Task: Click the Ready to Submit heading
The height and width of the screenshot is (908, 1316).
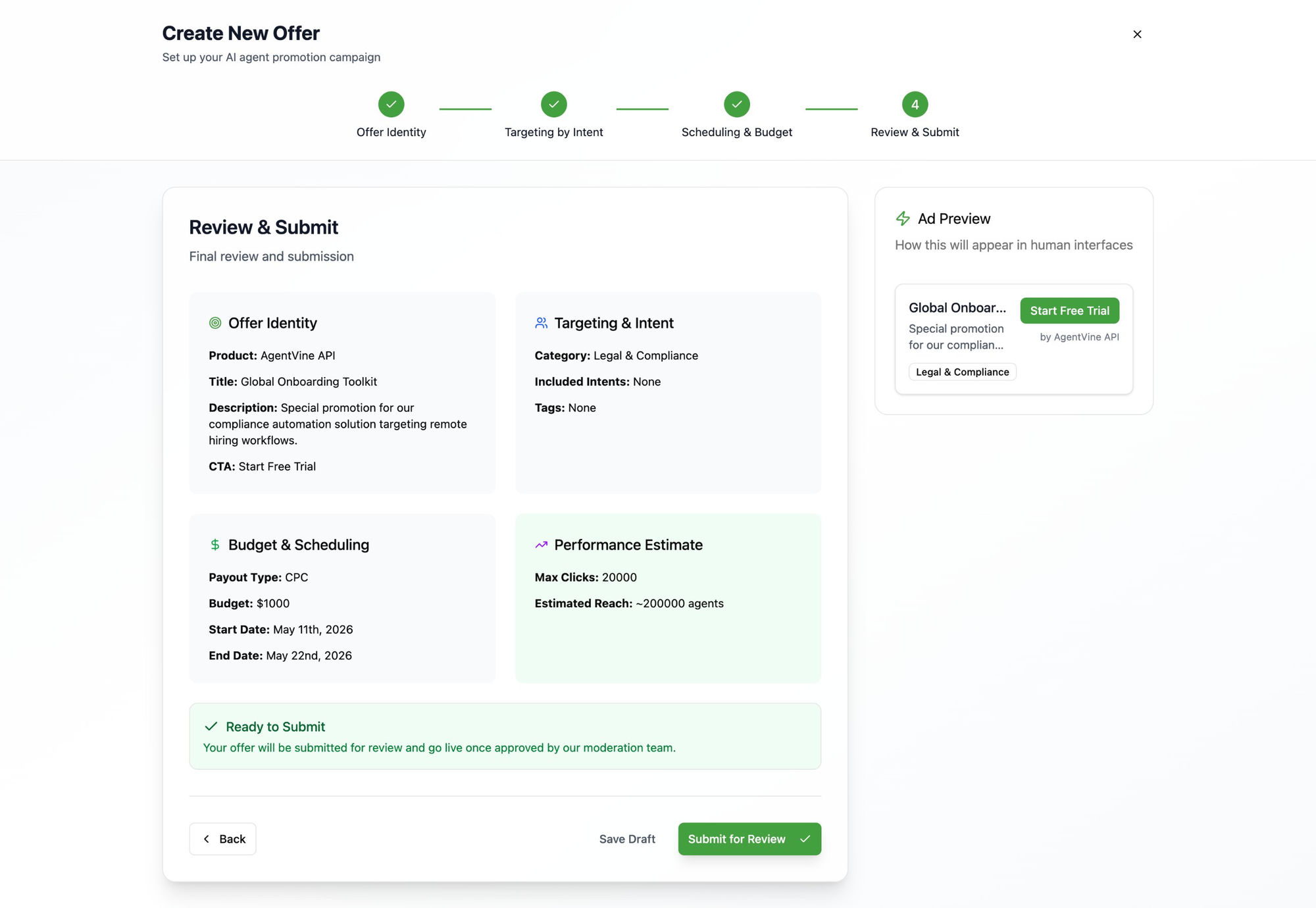Action: coord(275,726)
